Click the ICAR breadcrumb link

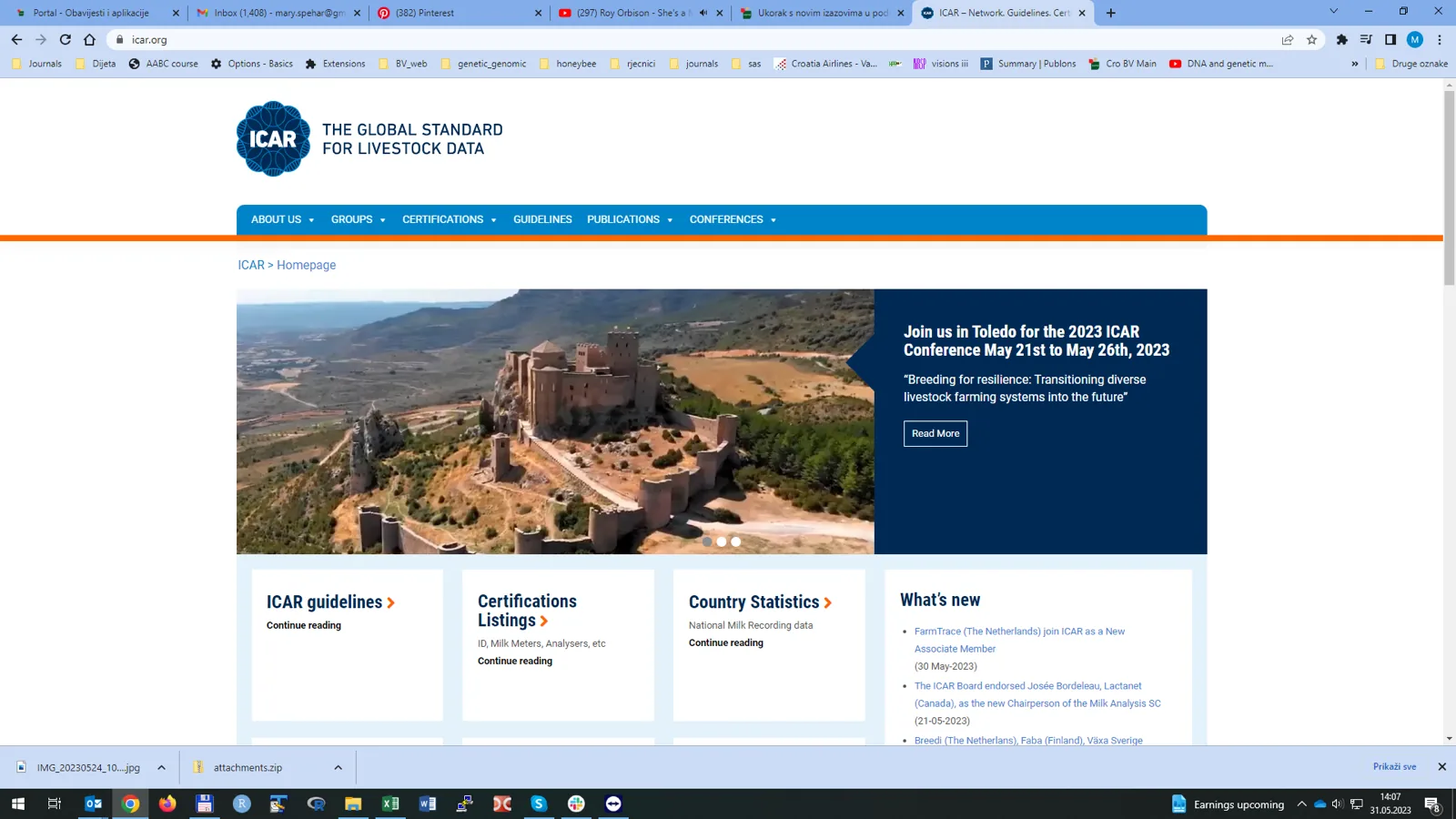[251, 265]
